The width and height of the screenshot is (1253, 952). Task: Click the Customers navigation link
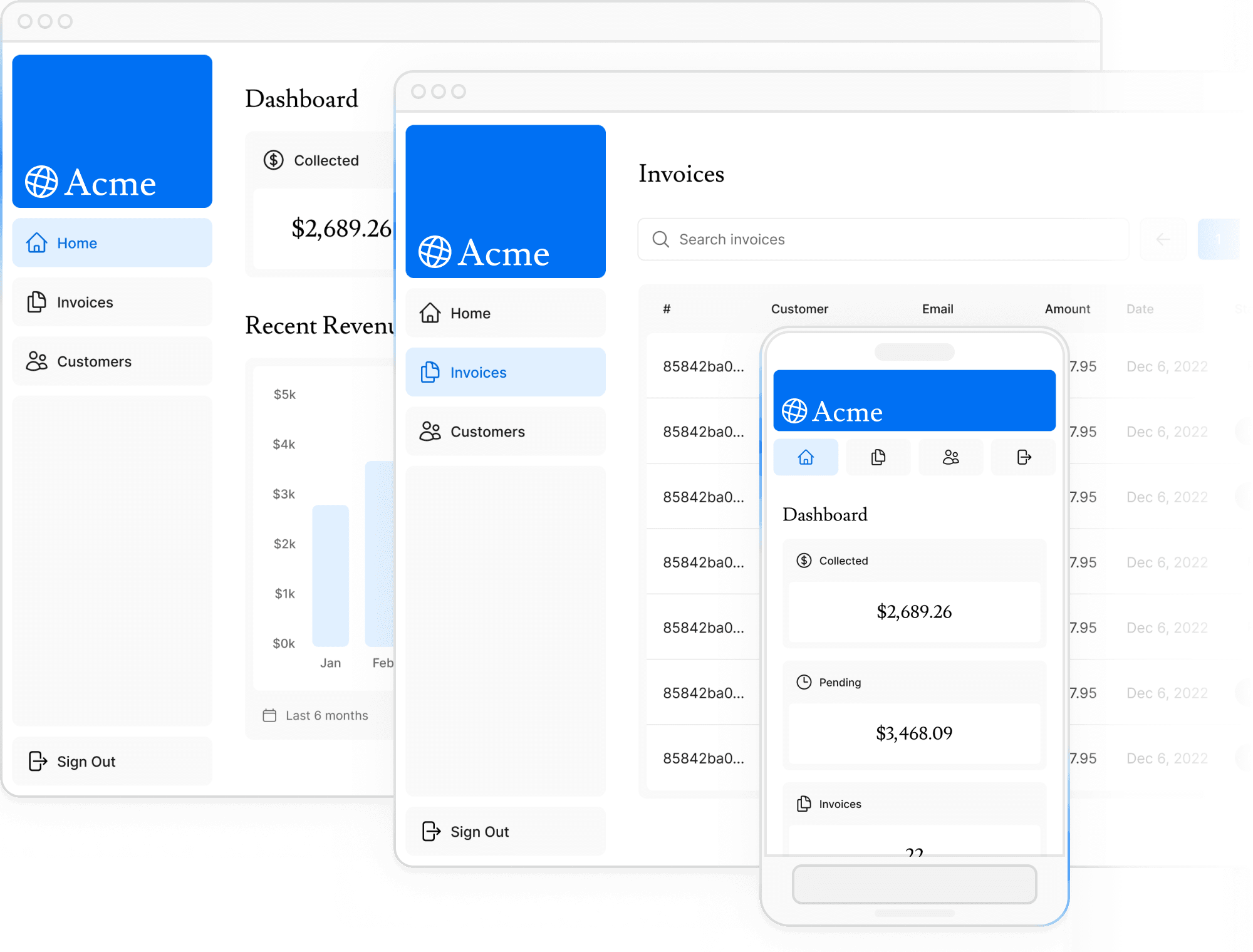93,360
